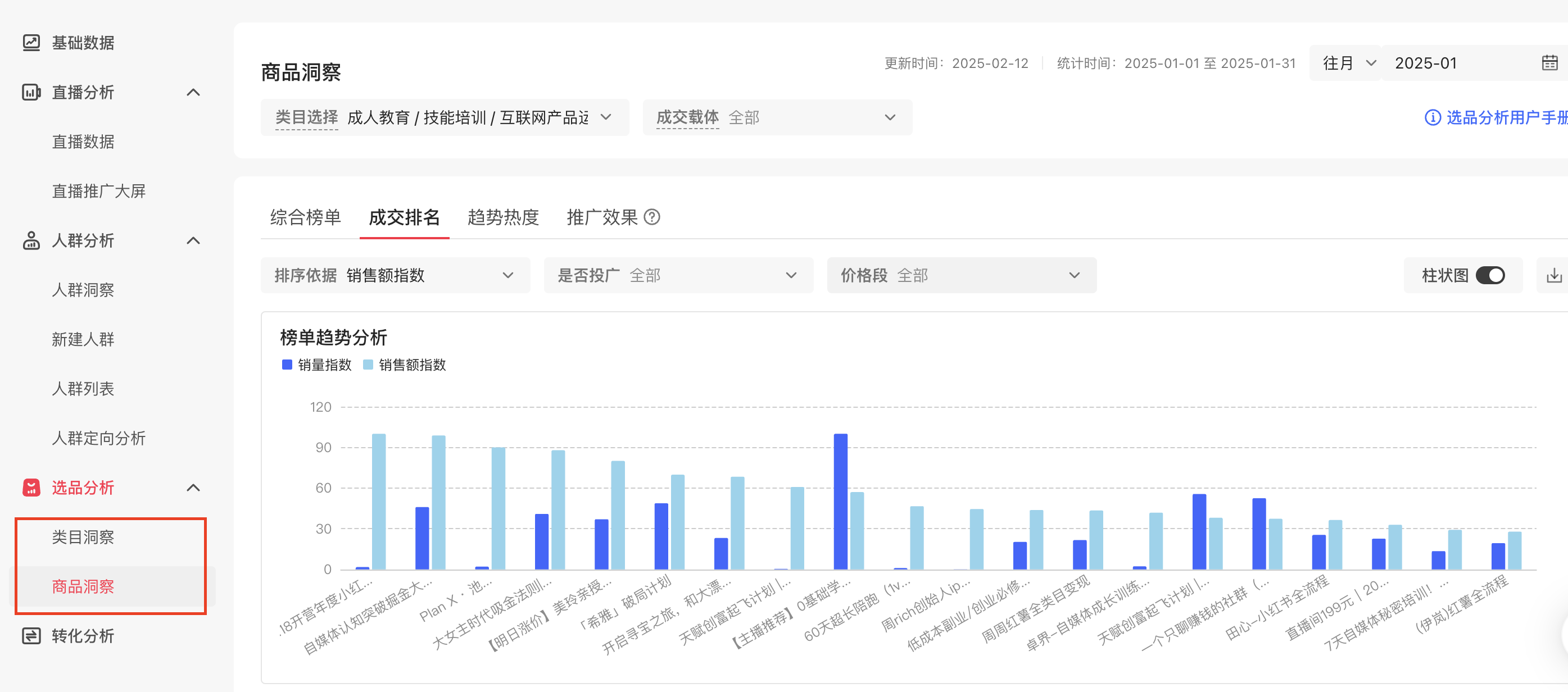Viewport: 1568px width, 692px height.
Task: Open the 排序依据 dropdown
Action: click(395, 275)
